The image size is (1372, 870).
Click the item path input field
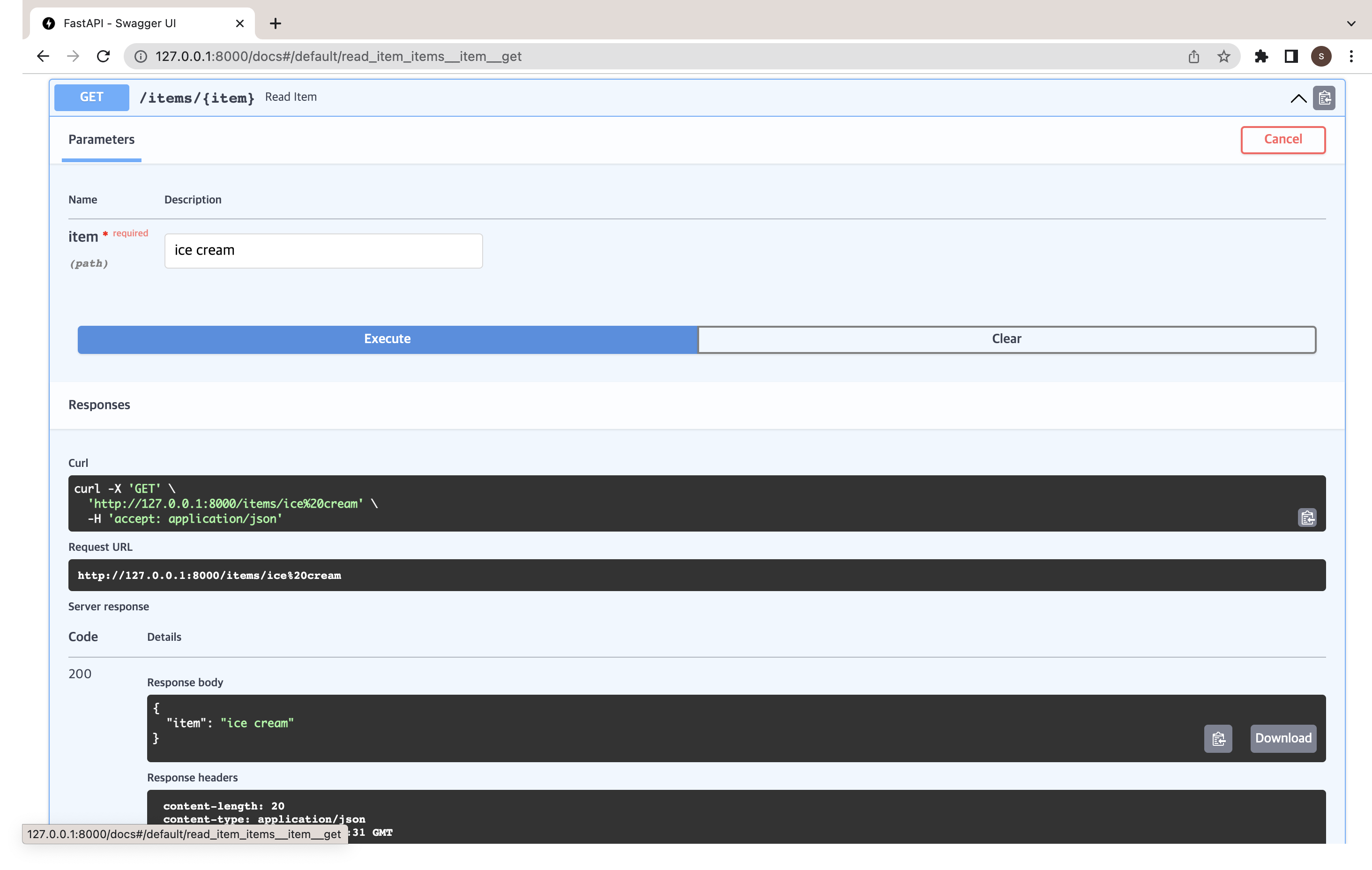click(x=323, y=251)
